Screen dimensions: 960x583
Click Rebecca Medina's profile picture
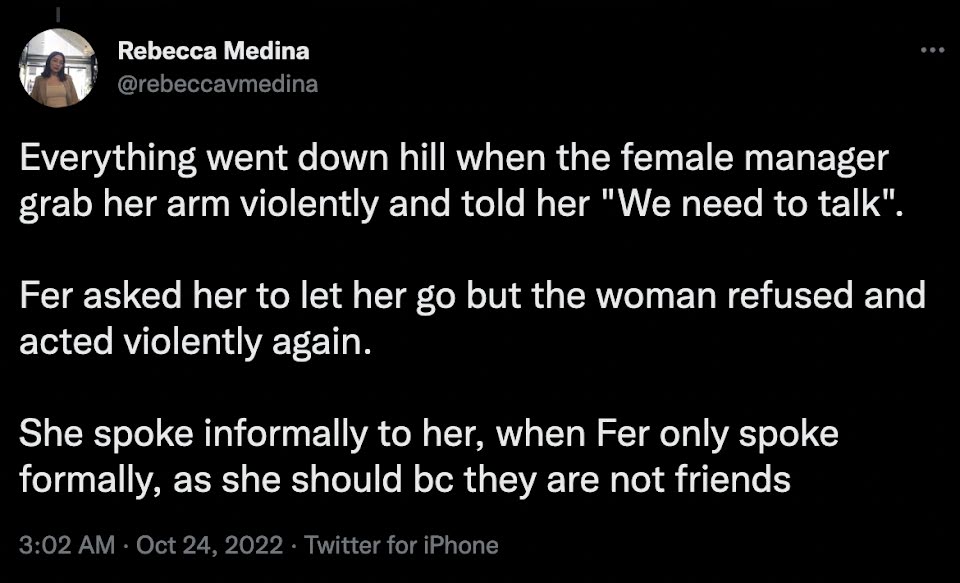[58, 68]
